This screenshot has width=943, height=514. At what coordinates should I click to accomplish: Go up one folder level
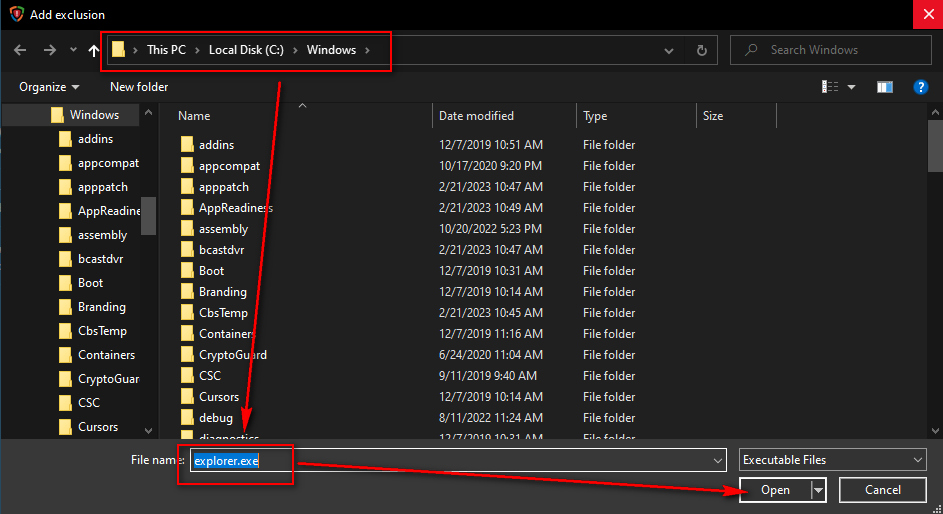click(x=93, y=50)
